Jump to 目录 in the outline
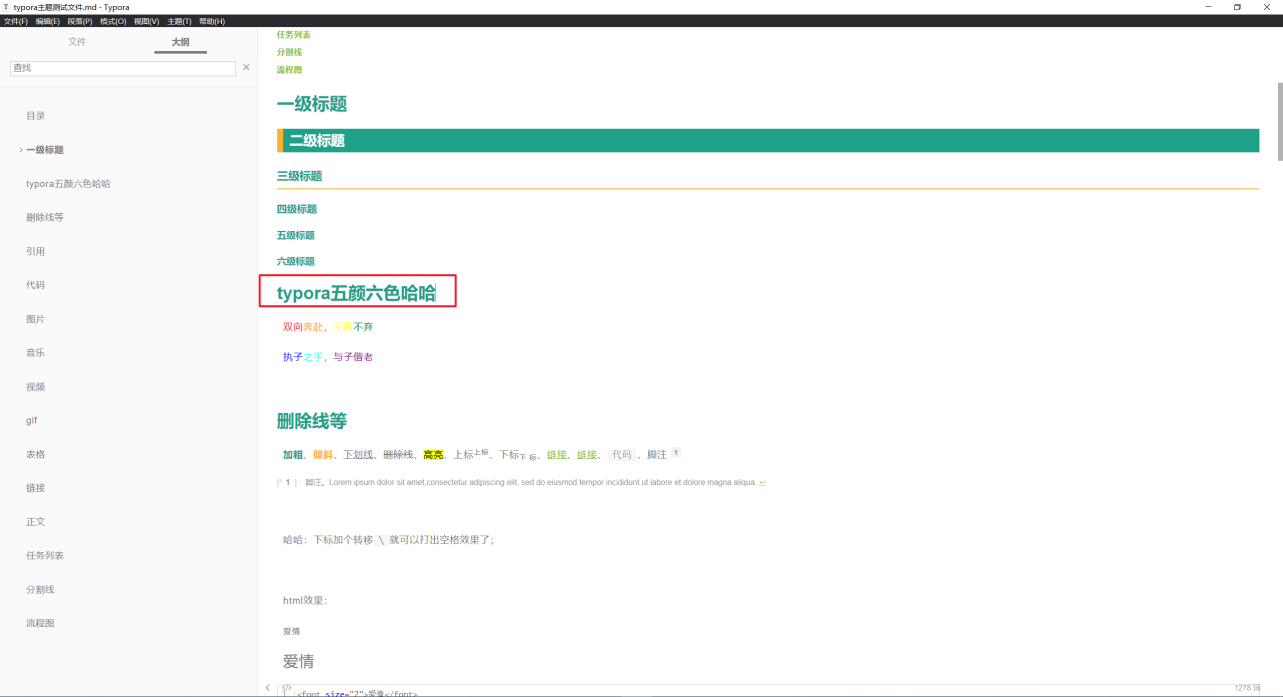This screenshot has height=697, width=1283. tap(36, 116)
